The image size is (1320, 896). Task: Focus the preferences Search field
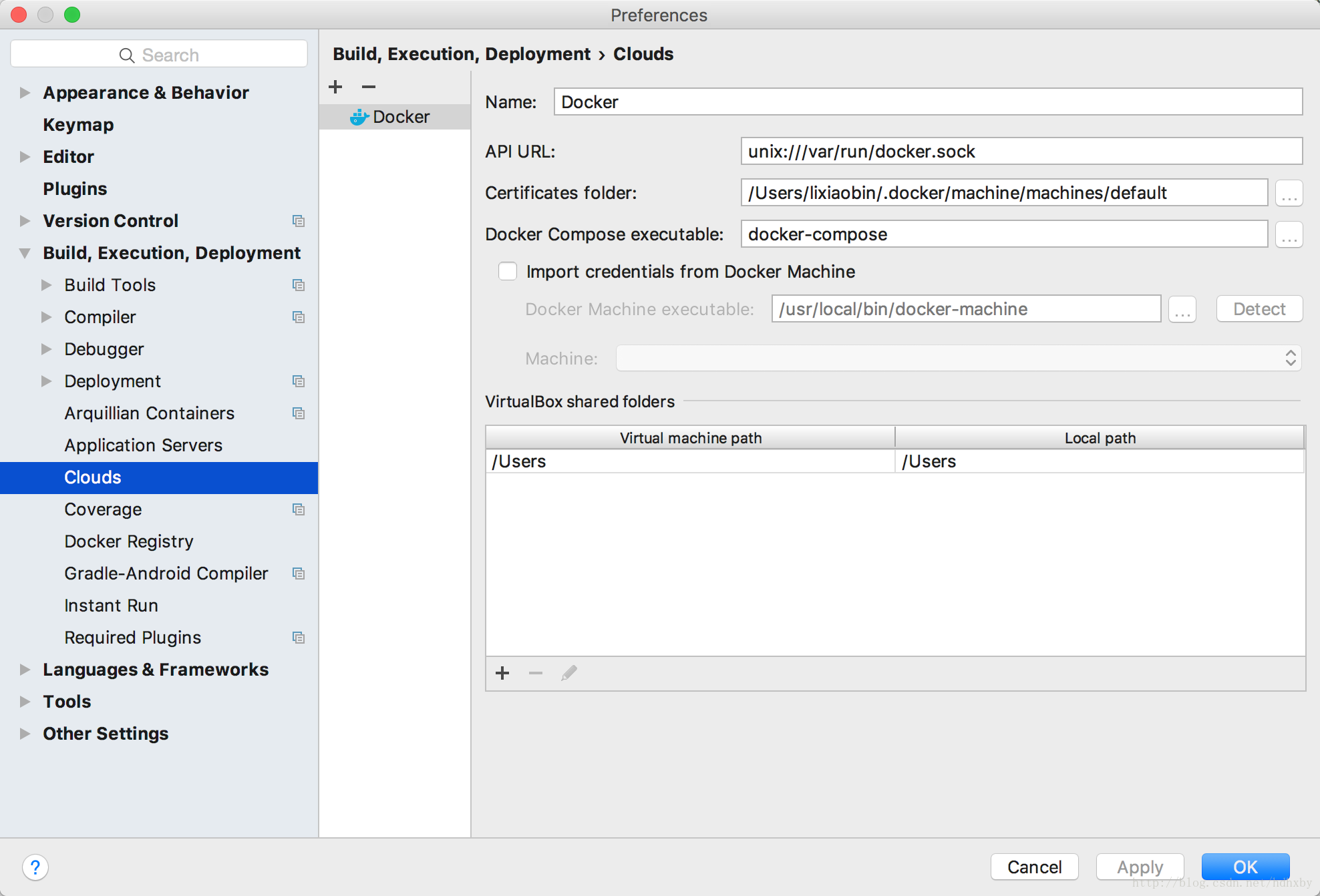coord(159,55)
